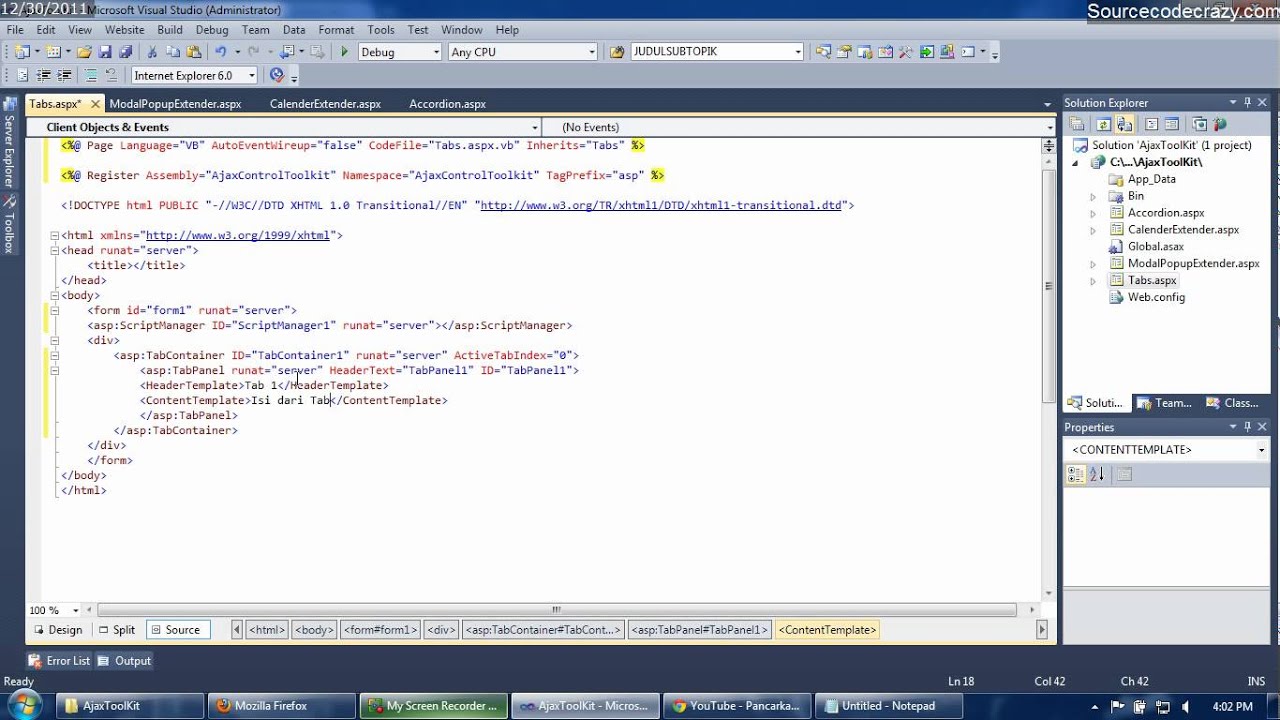Screen dimensions: 1280x720
Task: Pin the Properties panel
Action: (x=1247, y=427)
